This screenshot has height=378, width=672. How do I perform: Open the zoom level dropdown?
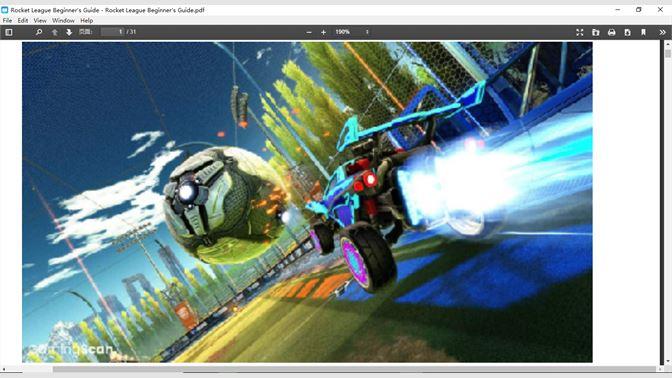pos(351,32)
